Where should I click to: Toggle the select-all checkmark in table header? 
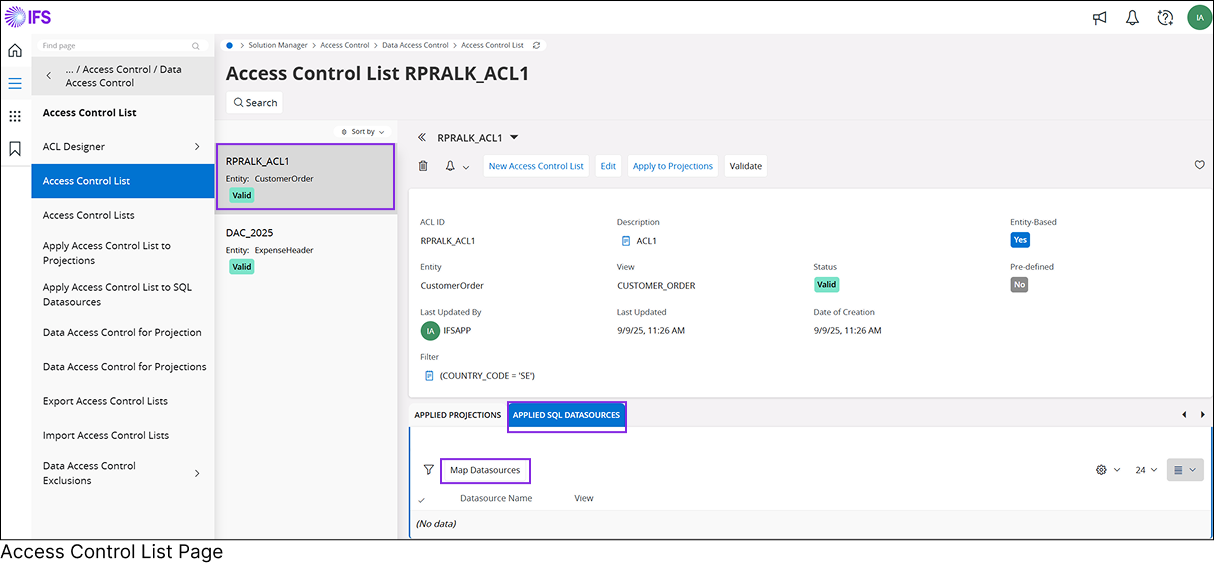tap(421, 499)
